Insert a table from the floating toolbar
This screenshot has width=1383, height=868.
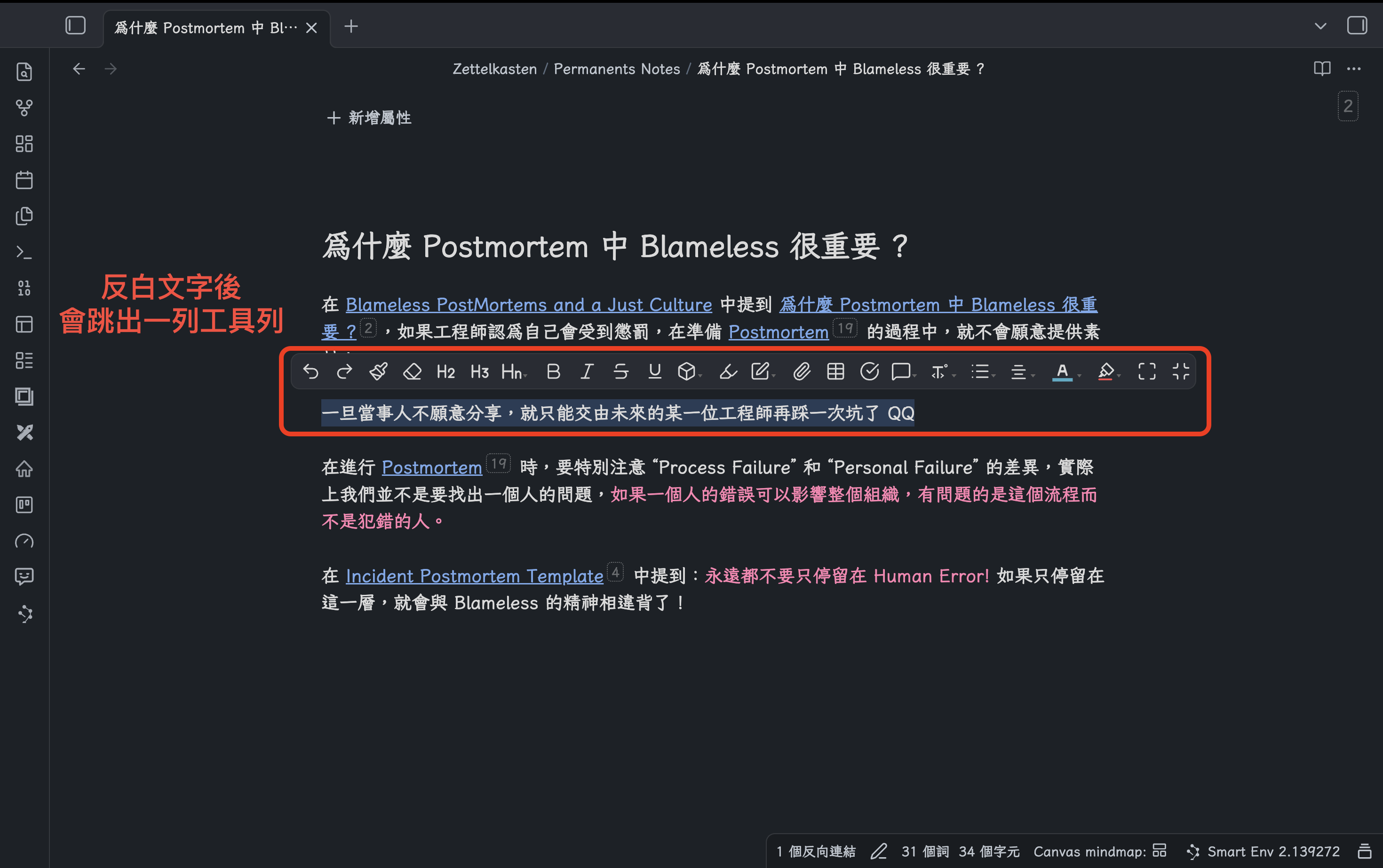(x=835, y=371)
